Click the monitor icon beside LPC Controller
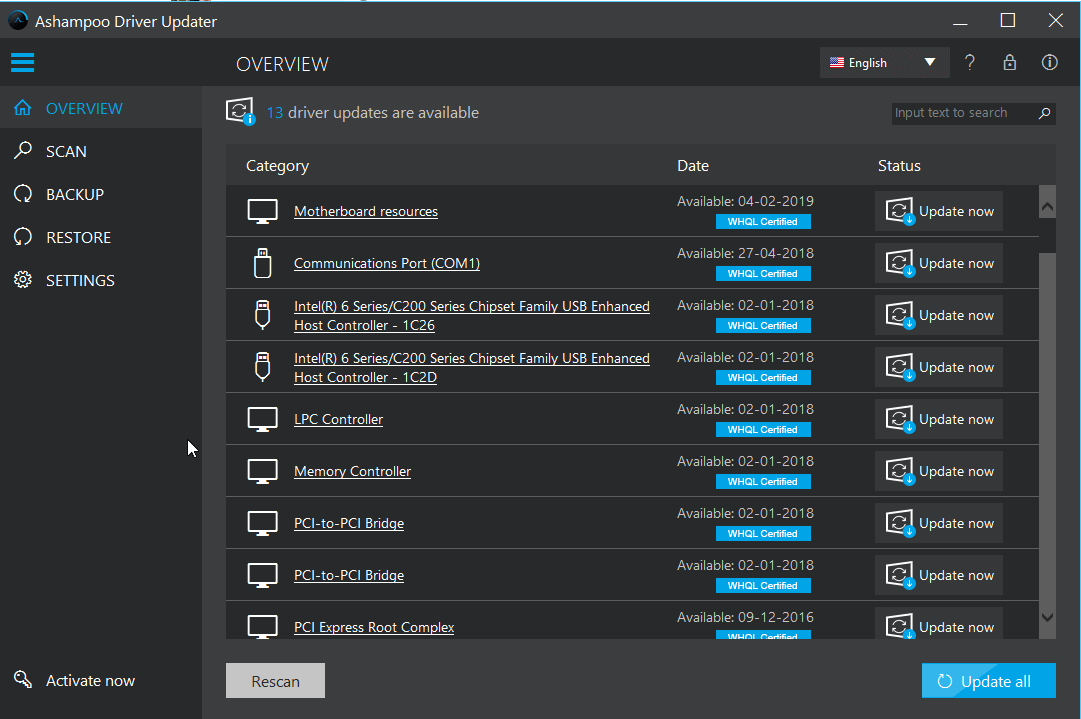 [x=262, y=420]
